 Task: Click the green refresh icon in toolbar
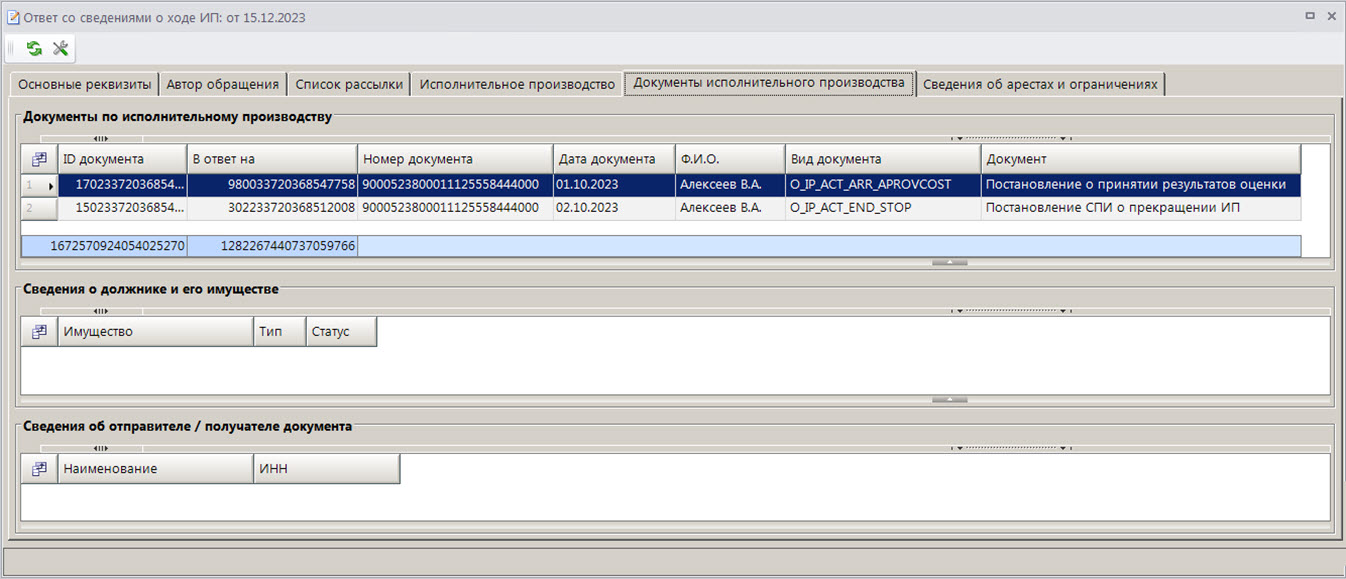click(34, 49)
